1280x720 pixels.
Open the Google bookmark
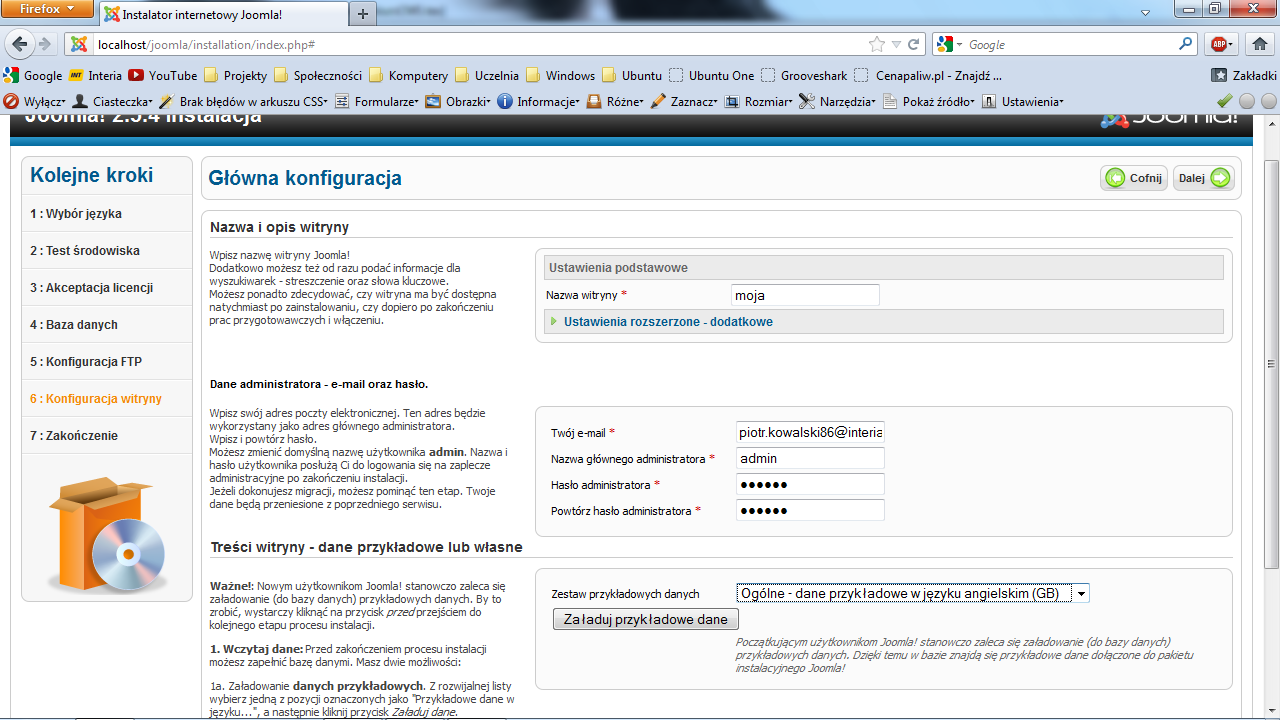[33, 75]
